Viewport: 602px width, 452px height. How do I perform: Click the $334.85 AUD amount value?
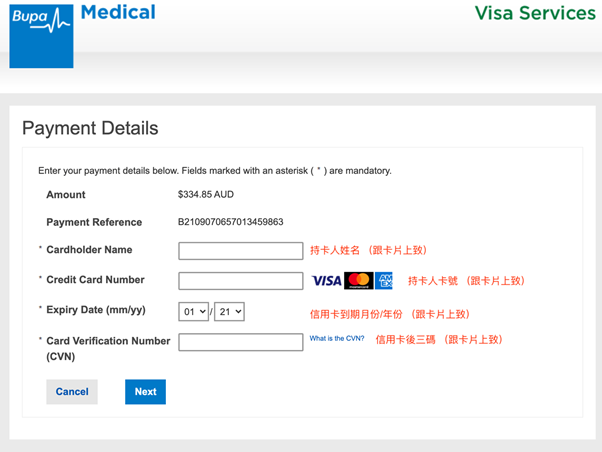pos(205,195)
